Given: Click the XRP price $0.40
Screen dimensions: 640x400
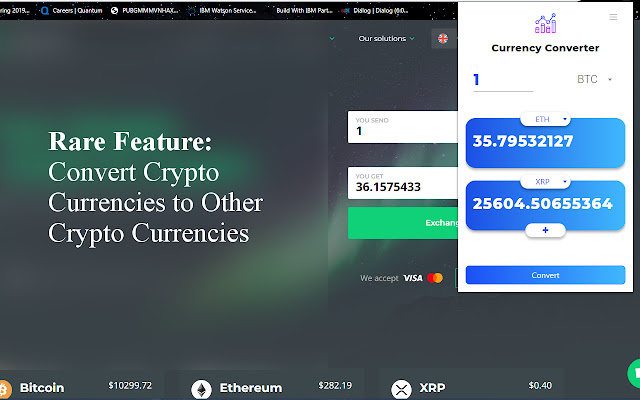Looking at the screenshot, I should coord(540,385).
